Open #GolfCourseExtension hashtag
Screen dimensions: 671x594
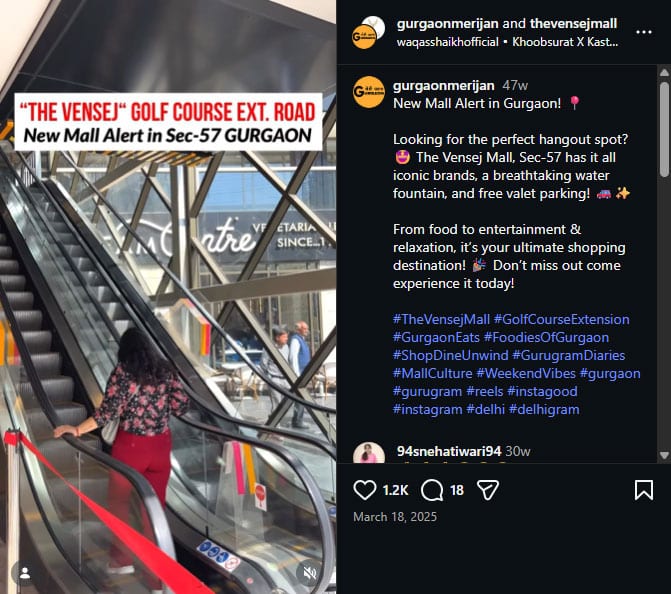[561, 319]
